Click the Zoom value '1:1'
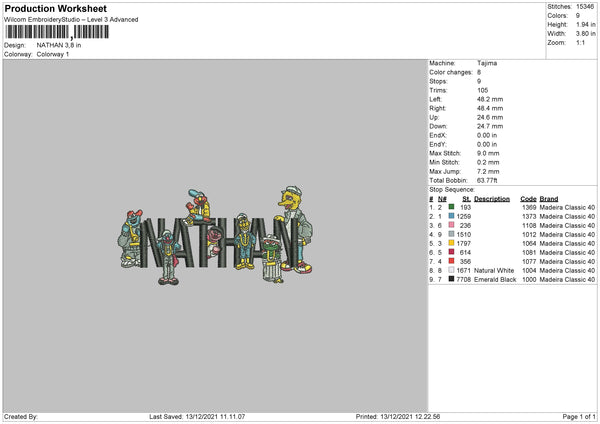Screen dimensions: 600x424 580,43
